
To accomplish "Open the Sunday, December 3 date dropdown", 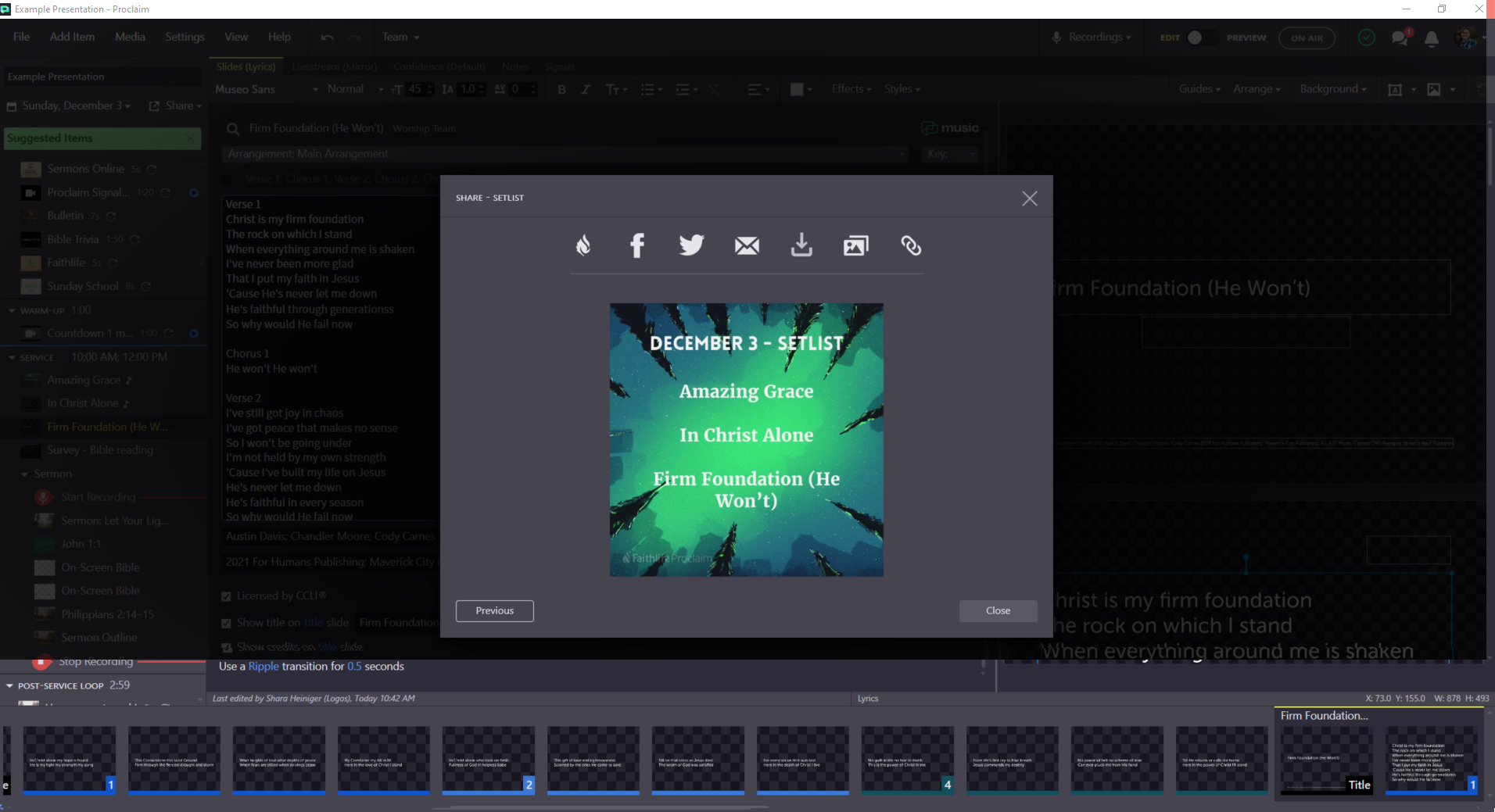I will [69, 106].
